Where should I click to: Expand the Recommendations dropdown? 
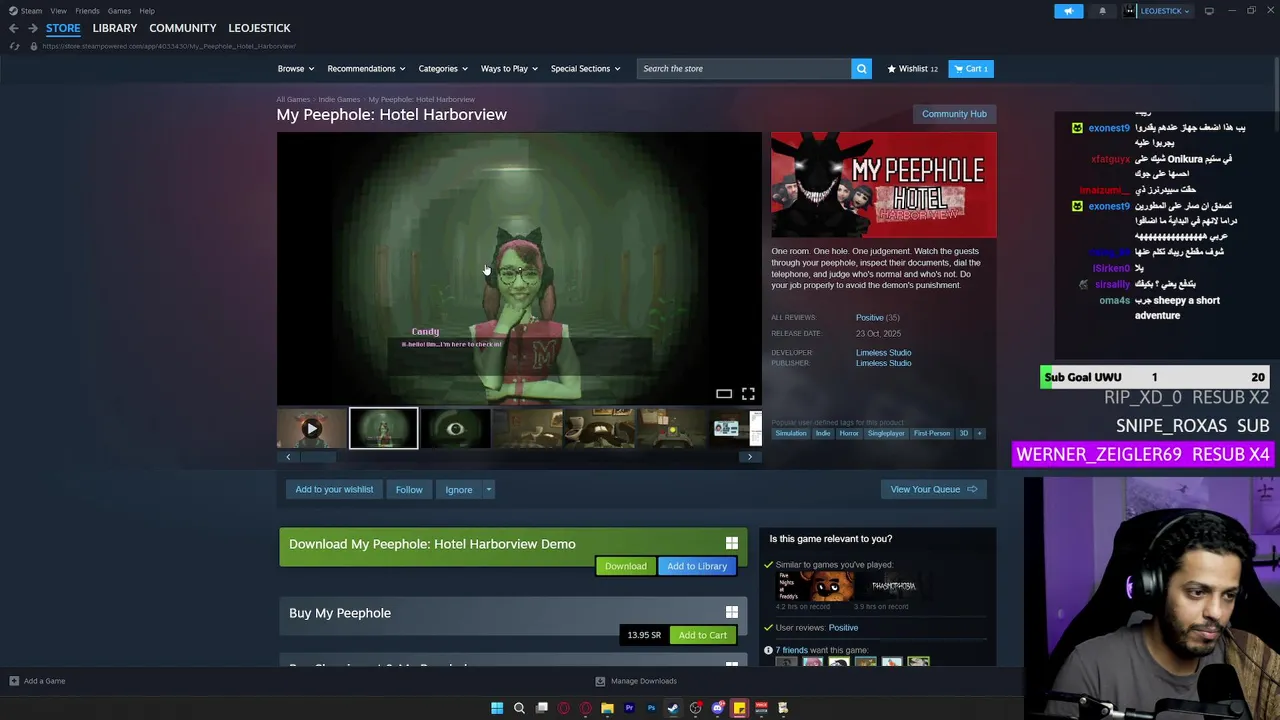[x=366, y=69]
